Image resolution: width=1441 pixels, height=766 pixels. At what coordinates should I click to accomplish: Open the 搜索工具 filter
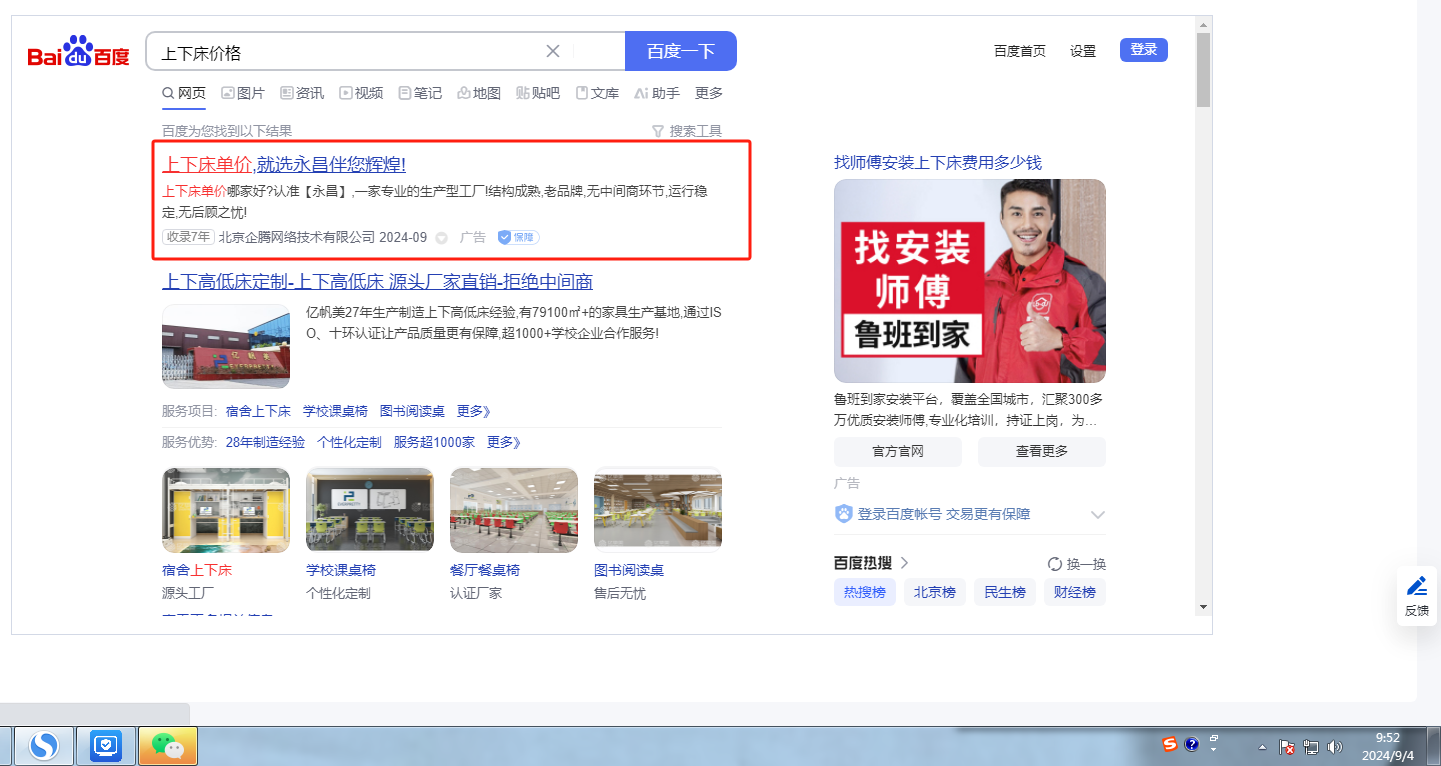tap(687, 131)
